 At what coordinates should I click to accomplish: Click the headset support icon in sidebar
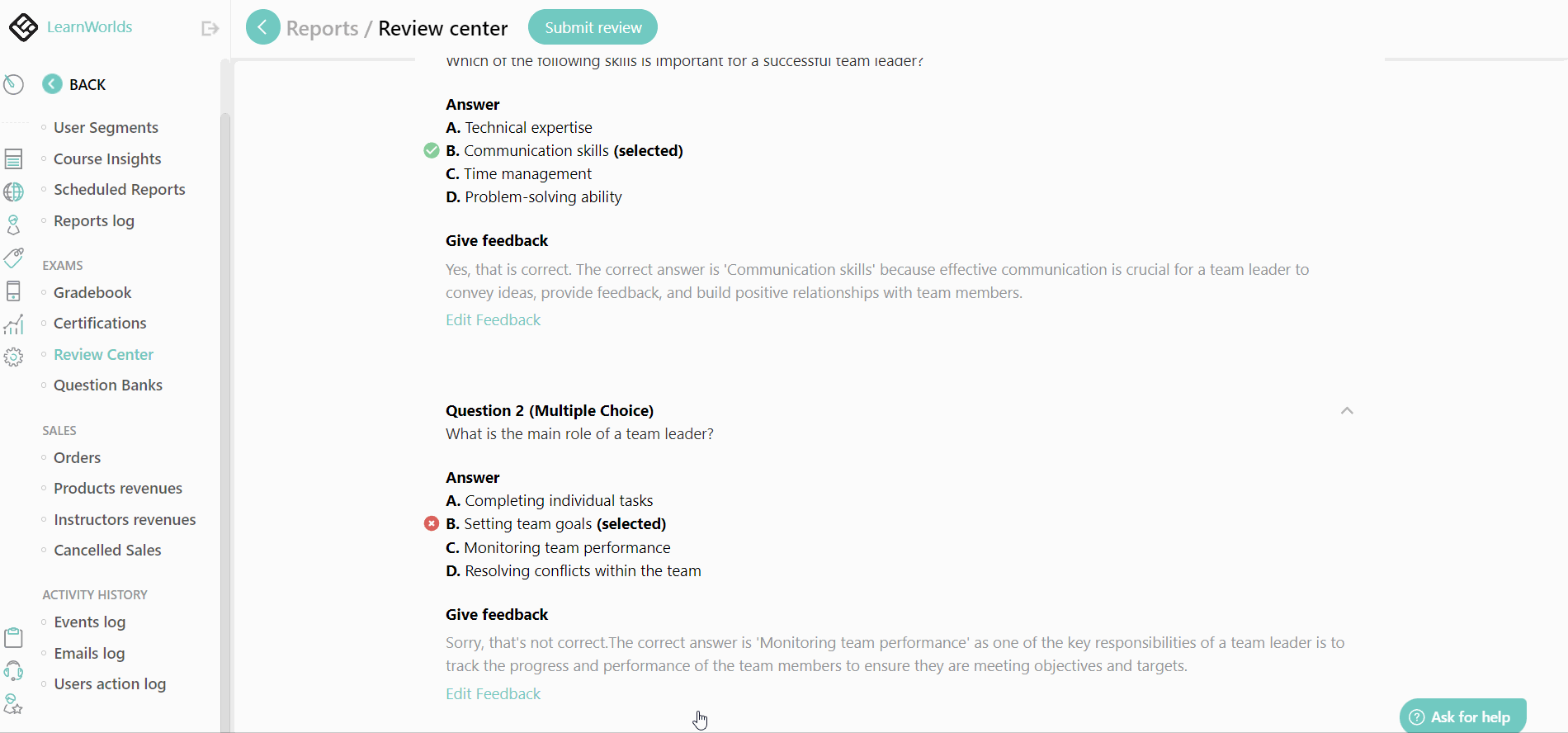(x=13, y=670)
